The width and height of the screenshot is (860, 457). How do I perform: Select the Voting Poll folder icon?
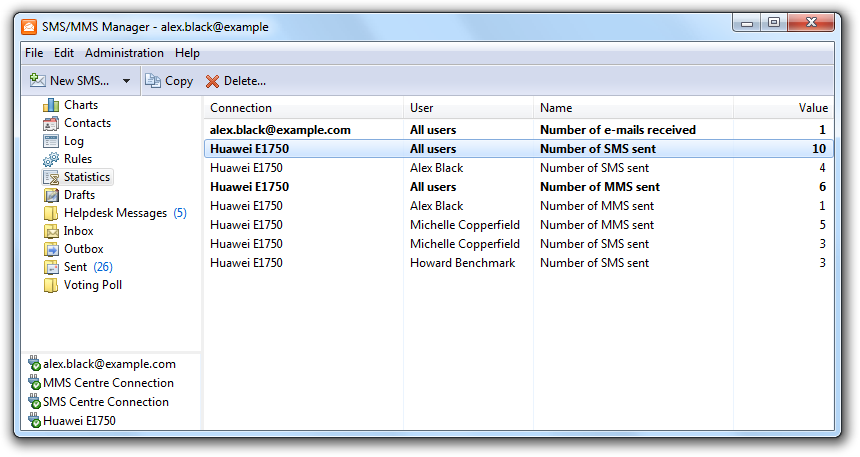51,285
